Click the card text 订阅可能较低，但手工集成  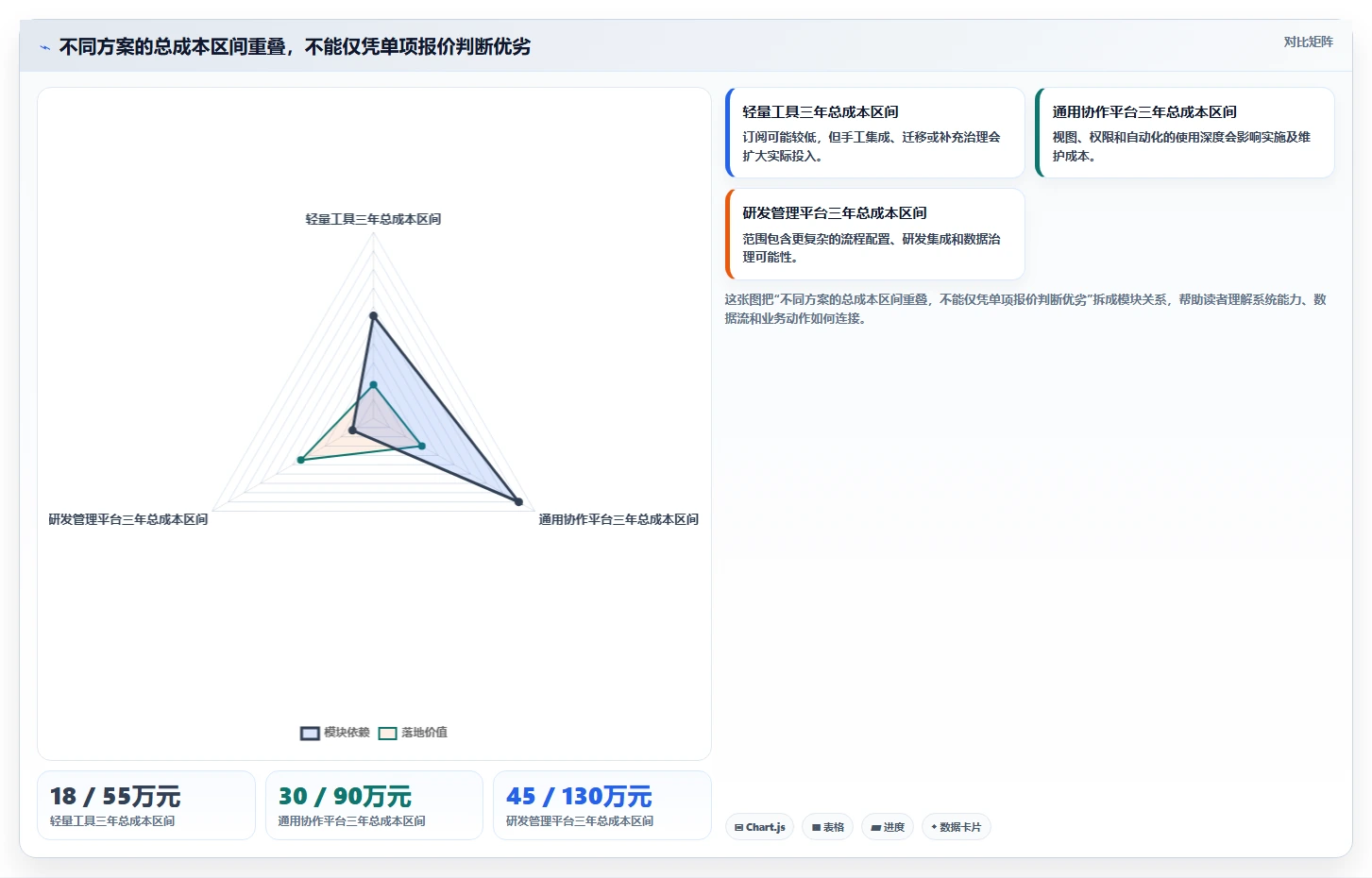pyautogui.click(x=871, y=146)
